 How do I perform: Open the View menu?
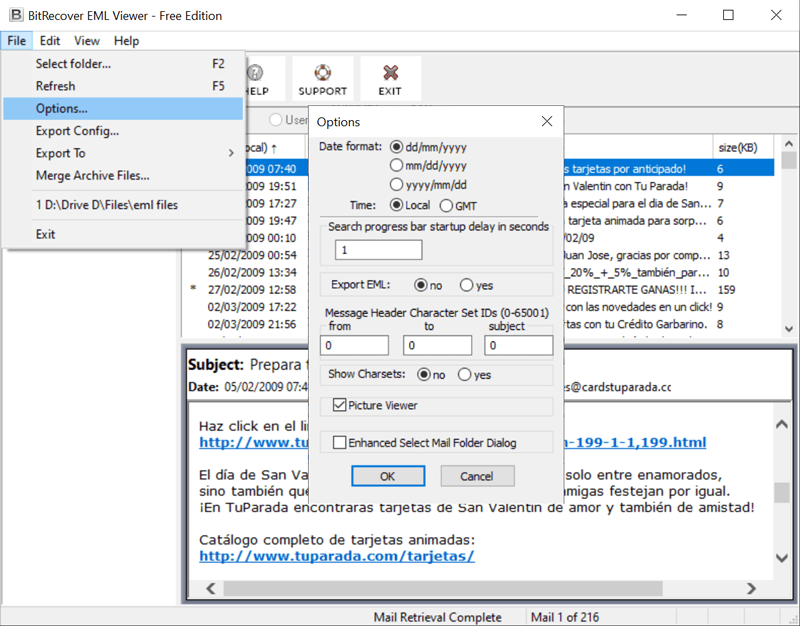87,41
